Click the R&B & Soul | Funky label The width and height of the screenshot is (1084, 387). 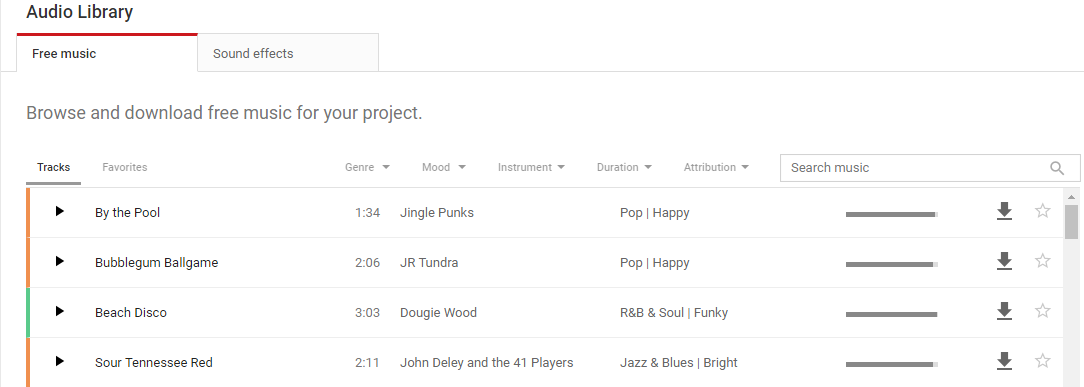point(674,312)
